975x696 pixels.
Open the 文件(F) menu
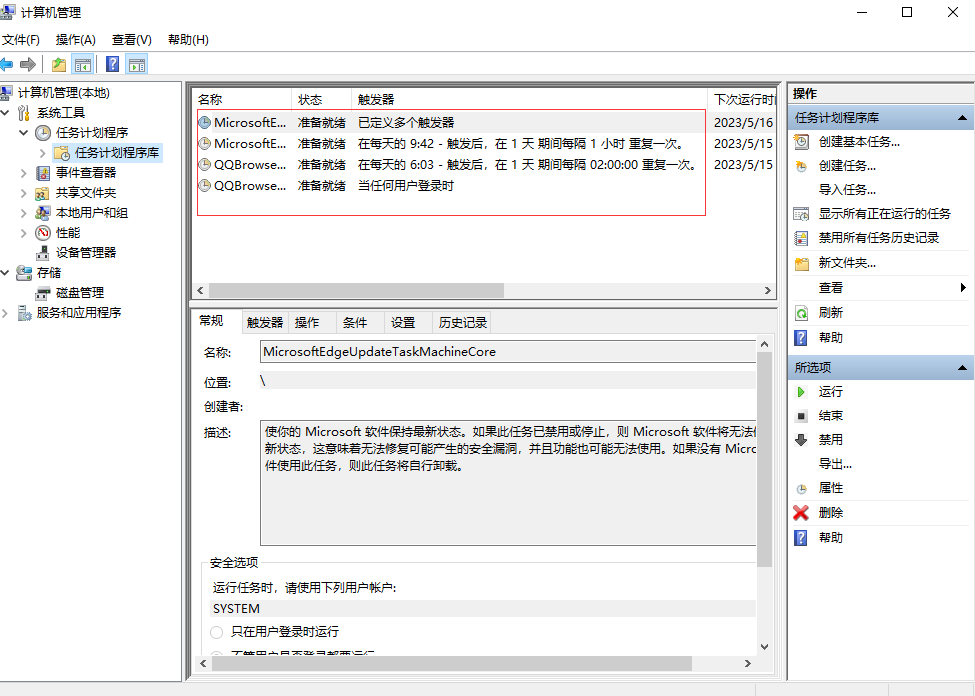21,40
